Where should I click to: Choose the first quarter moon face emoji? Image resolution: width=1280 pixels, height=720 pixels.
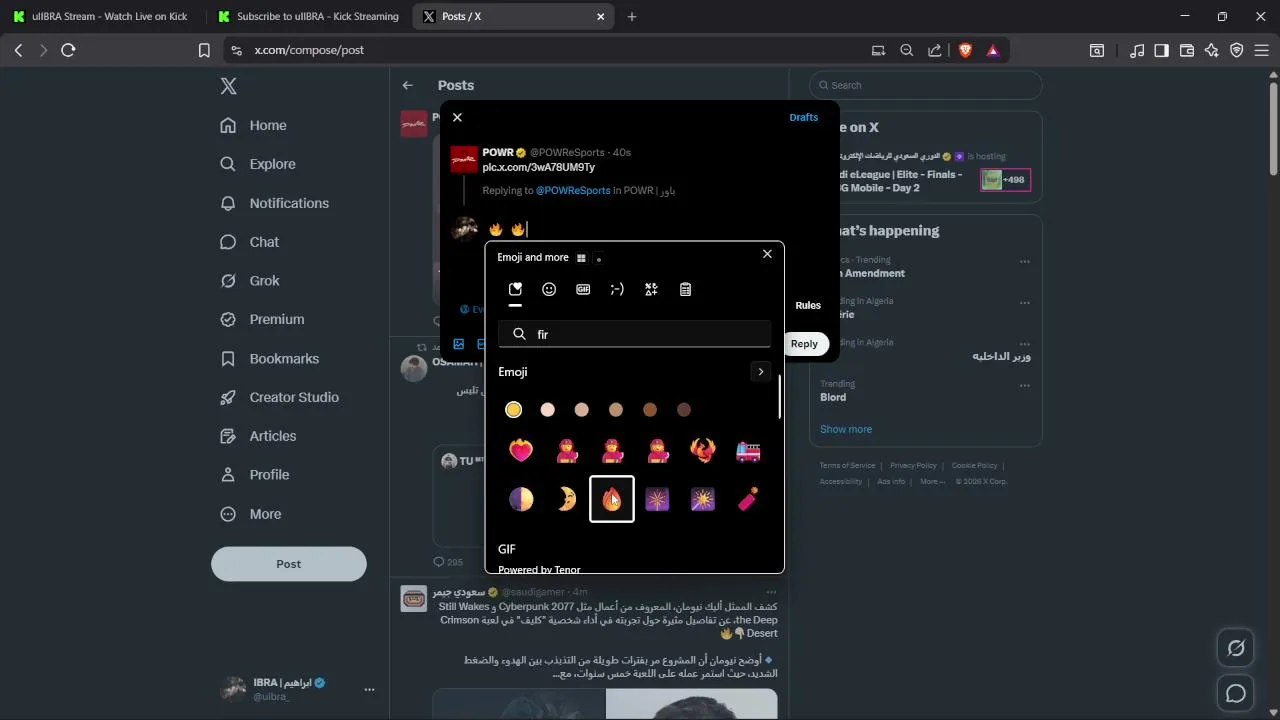[x=567, y=499]
